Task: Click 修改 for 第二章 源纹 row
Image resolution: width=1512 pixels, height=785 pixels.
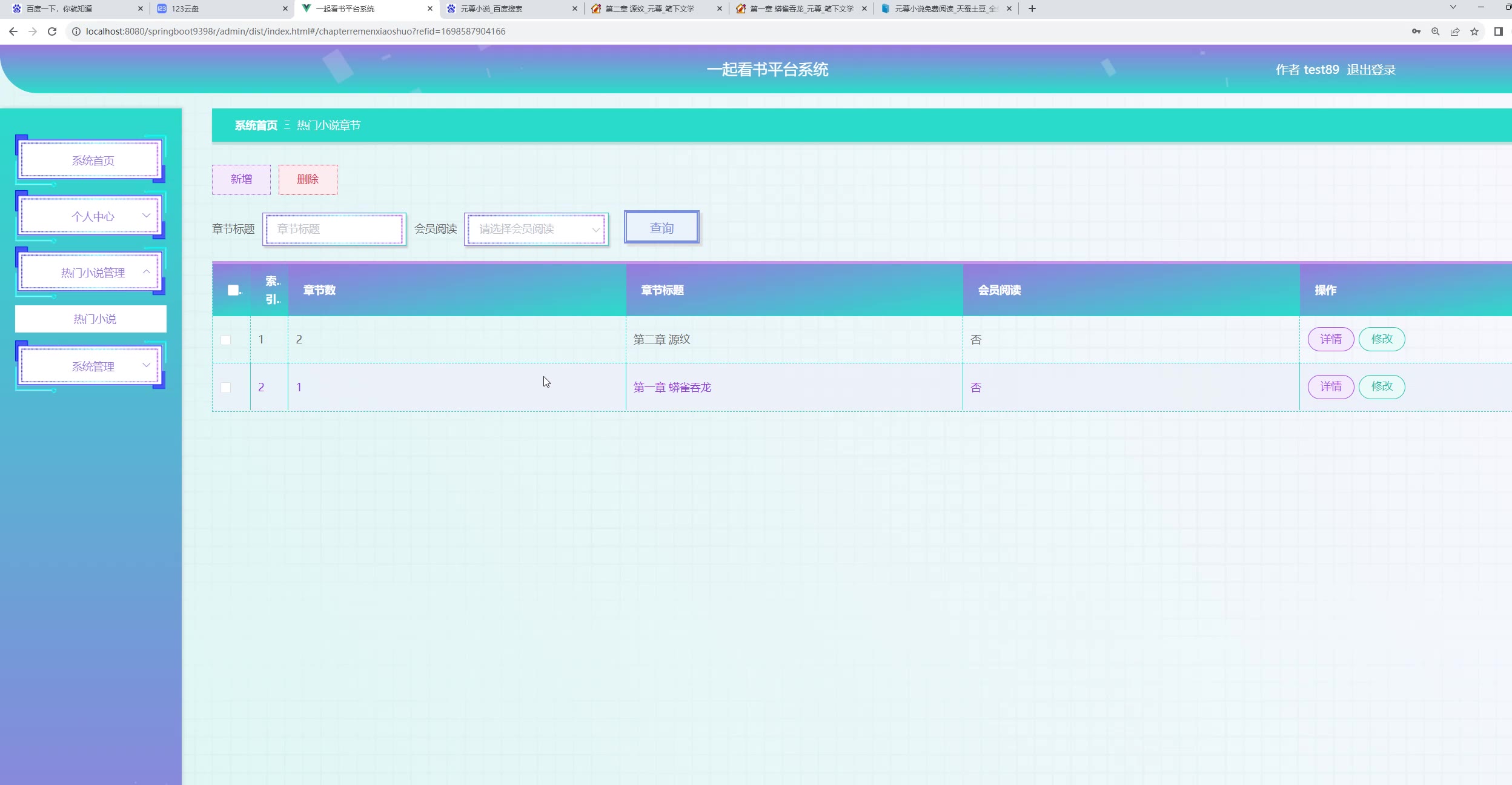Action: click(x=1381, y=339)
